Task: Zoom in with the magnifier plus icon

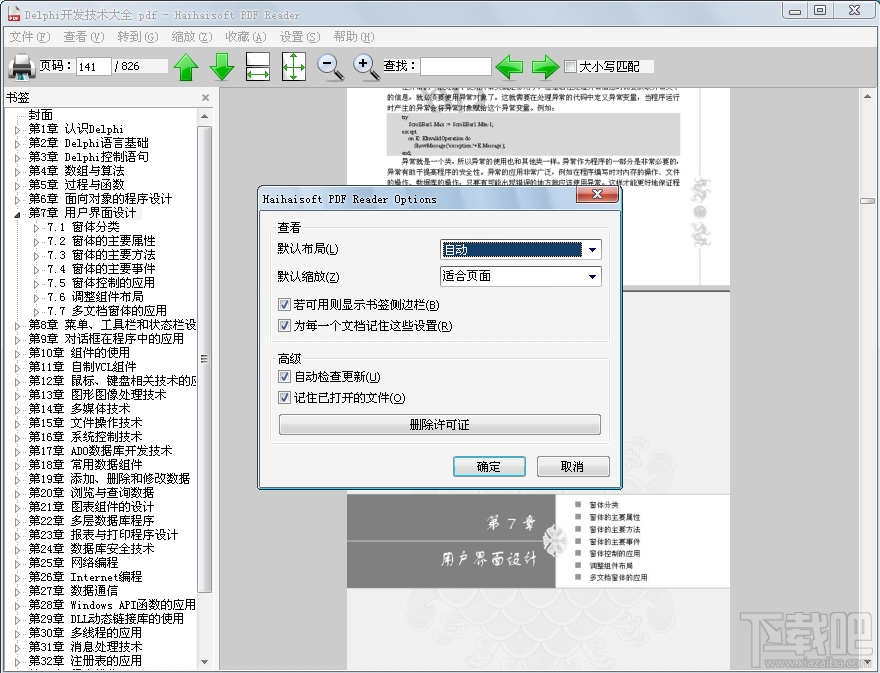Action: [x=362, y=66]
